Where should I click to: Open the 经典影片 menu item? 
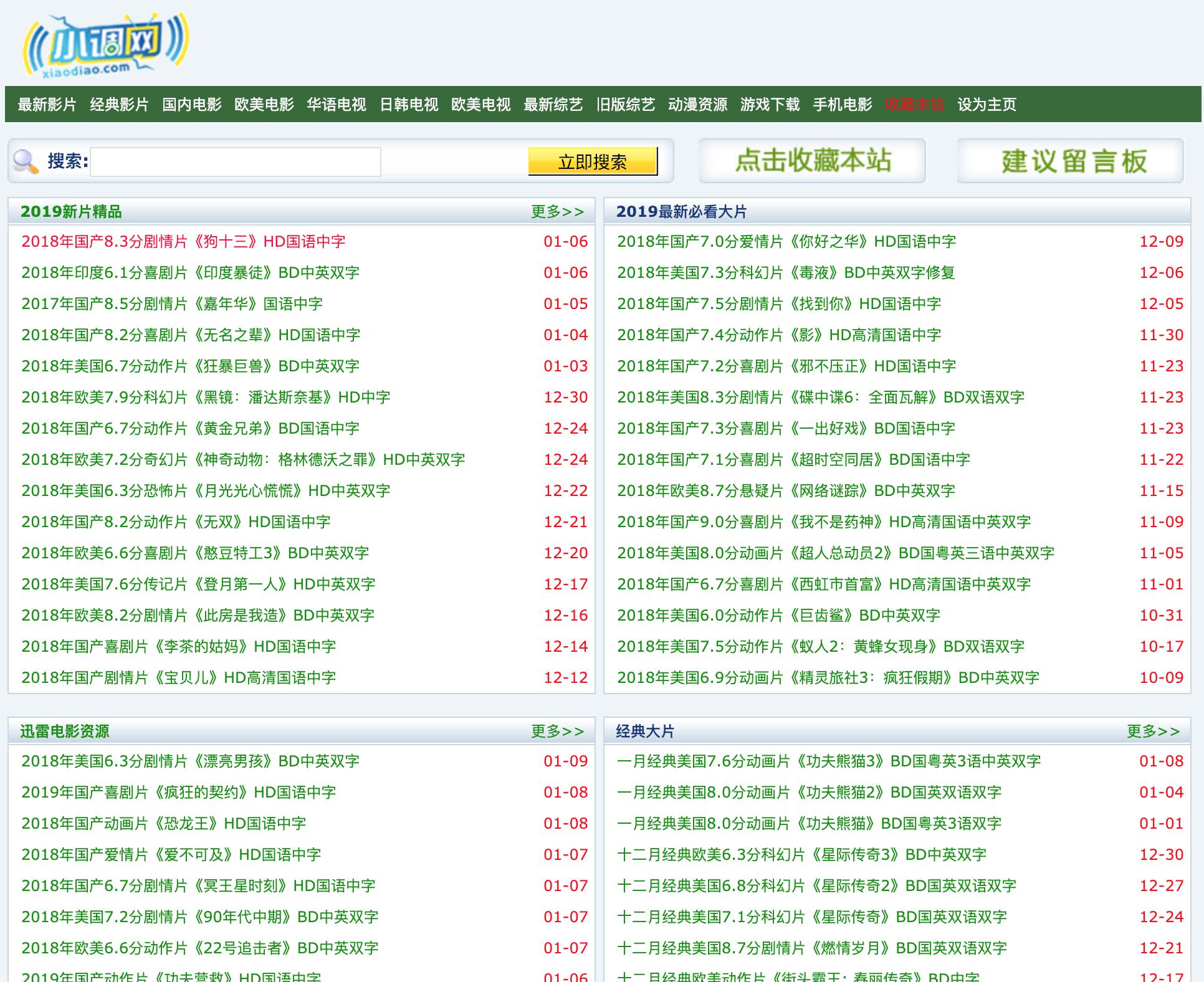tap(118, 105)
